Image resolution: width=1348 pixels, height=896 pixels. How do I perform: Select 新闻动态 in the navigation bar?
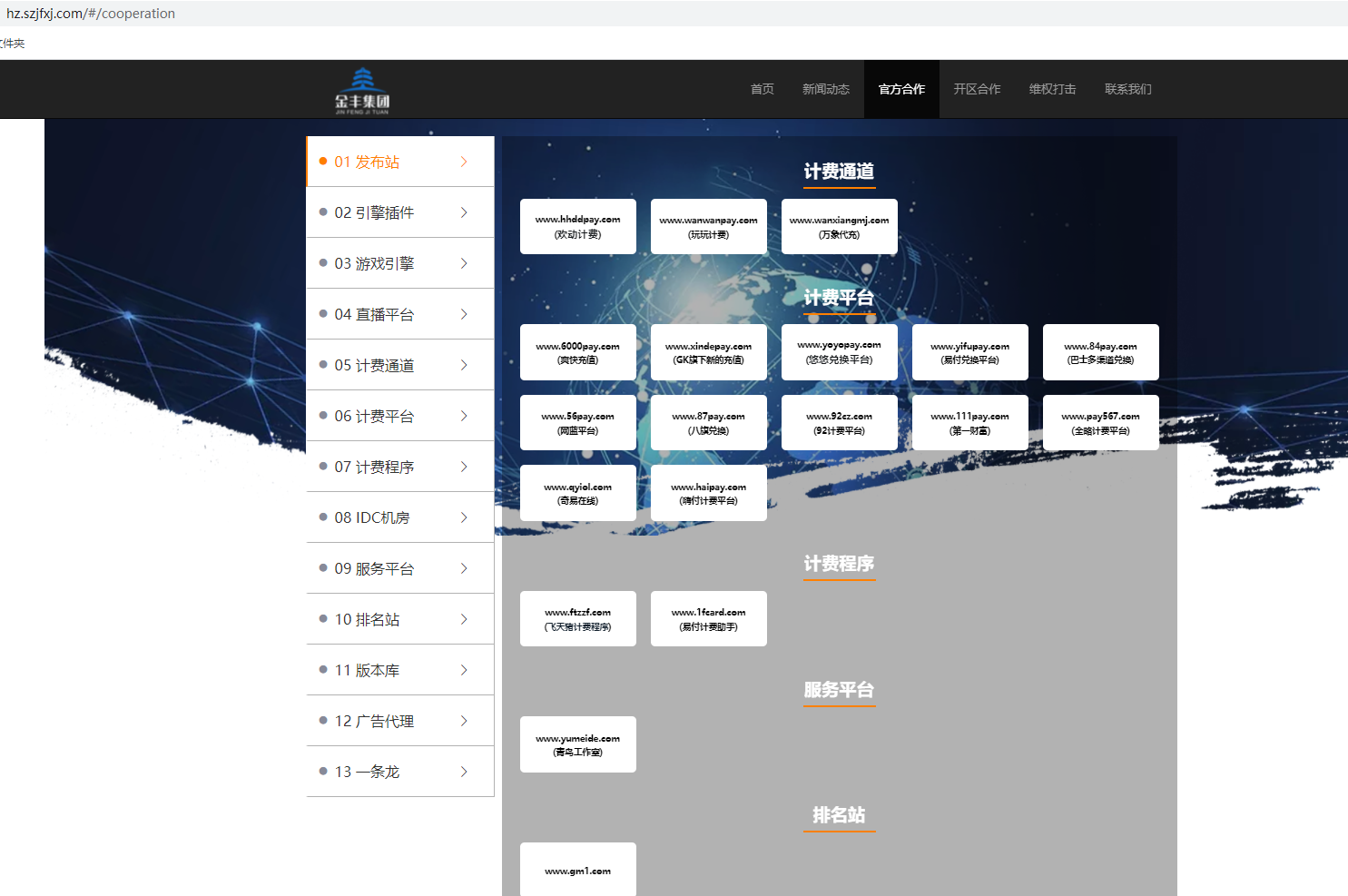pos(826,89)
